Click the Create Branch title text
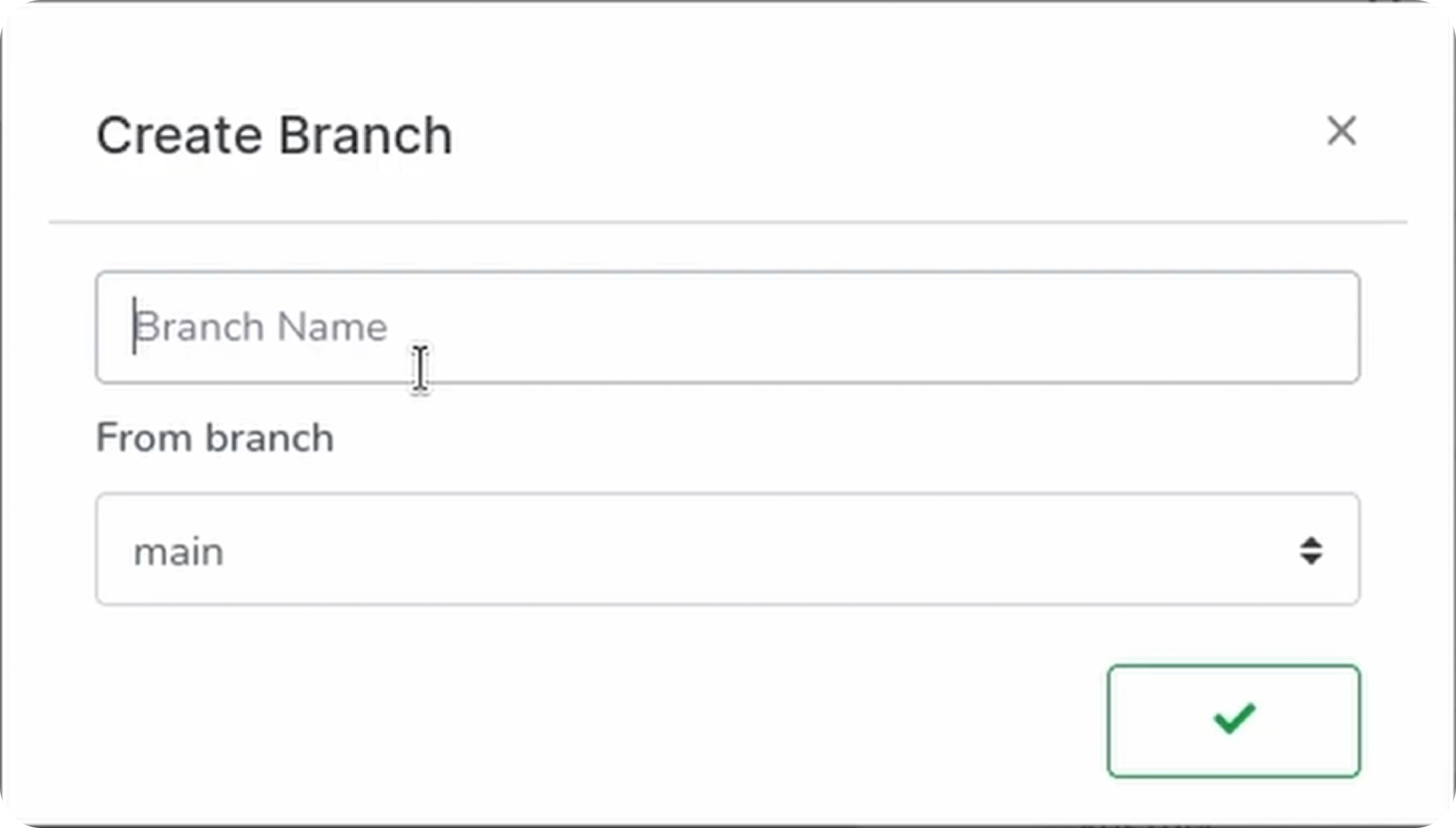The width and height of the screenshot is (1456, 828). pos(274,135)
